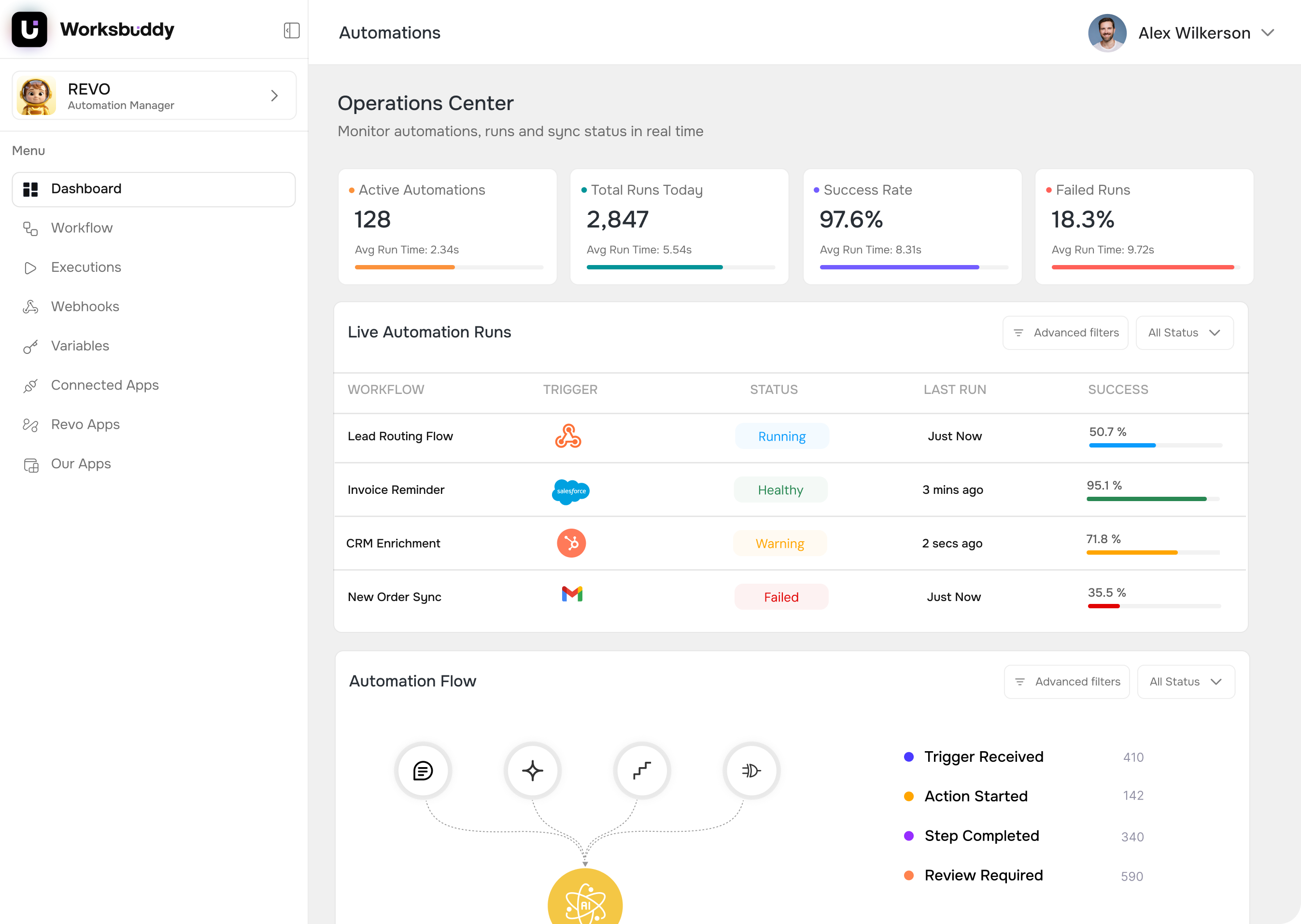
Task: Select the Invoice Reminder workflow name
Action: [x=396, y=490]
